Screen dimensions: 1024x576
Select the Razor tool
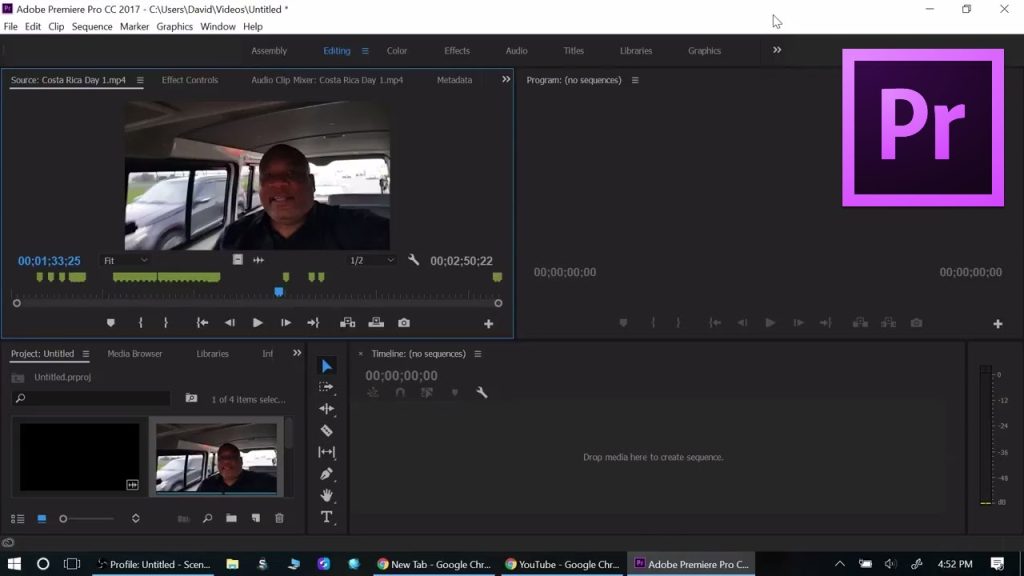[x=327, y=429]
